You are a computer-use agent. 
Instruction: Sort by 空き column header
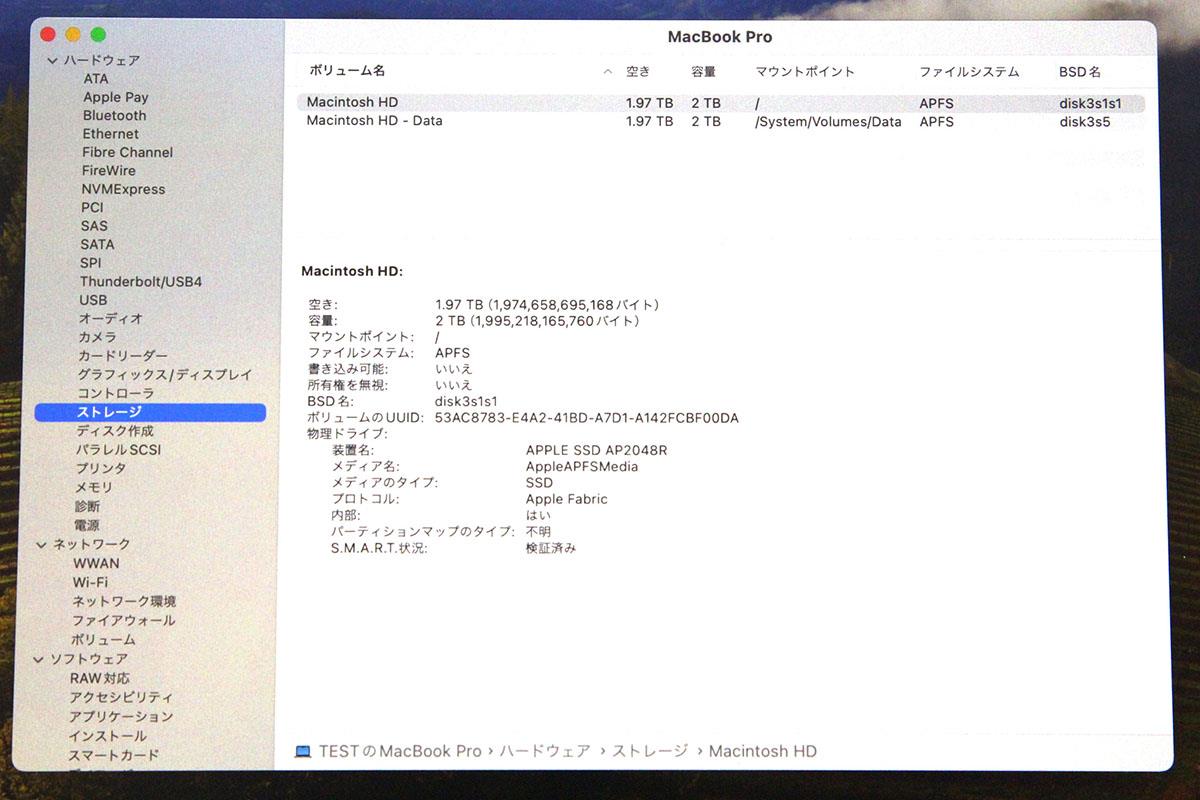638,72
